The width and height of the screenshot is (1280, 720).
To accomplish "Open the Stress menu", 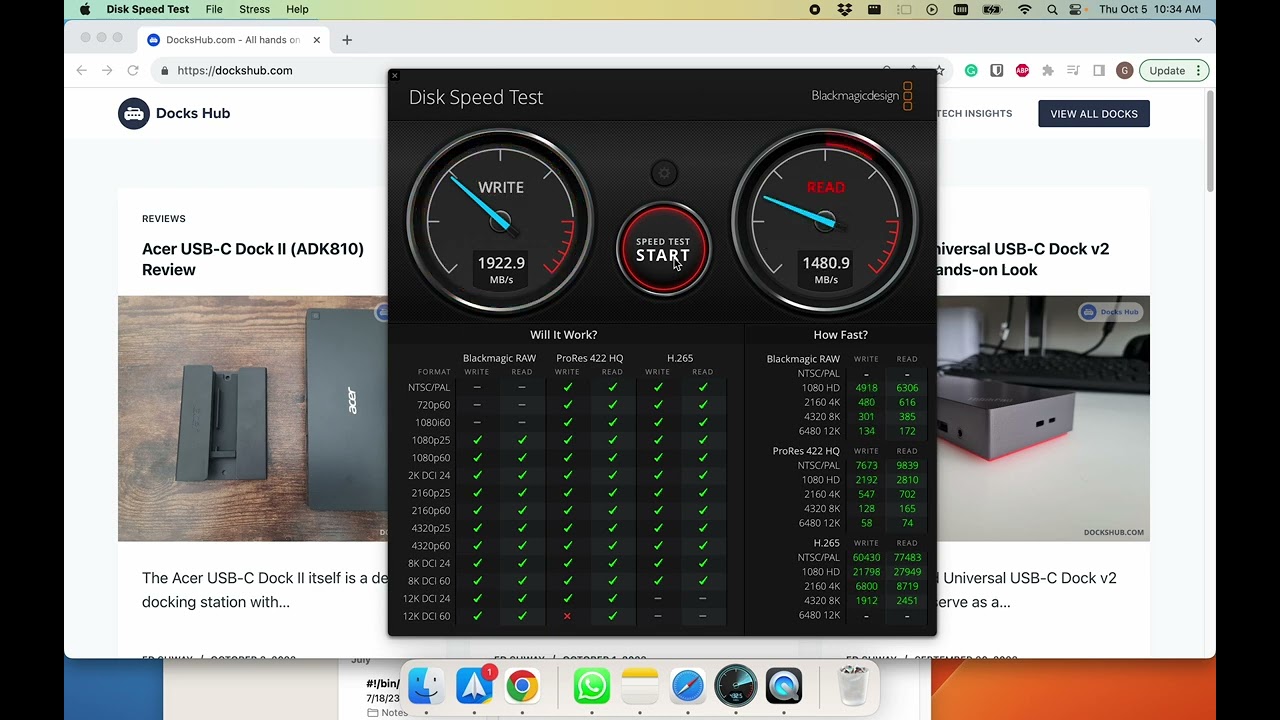I will point(254,9).
